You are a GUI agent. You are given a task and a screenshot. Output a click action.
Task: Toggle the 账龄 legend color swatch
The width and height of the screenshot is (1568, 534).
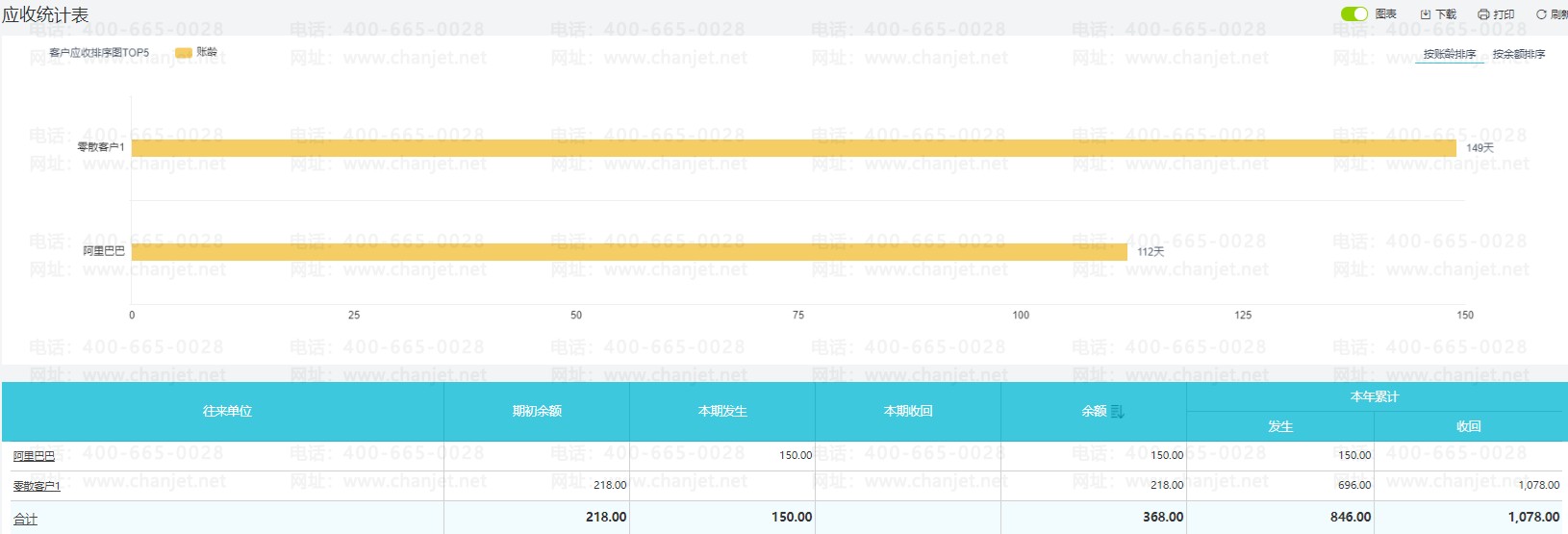click(184, 53)
